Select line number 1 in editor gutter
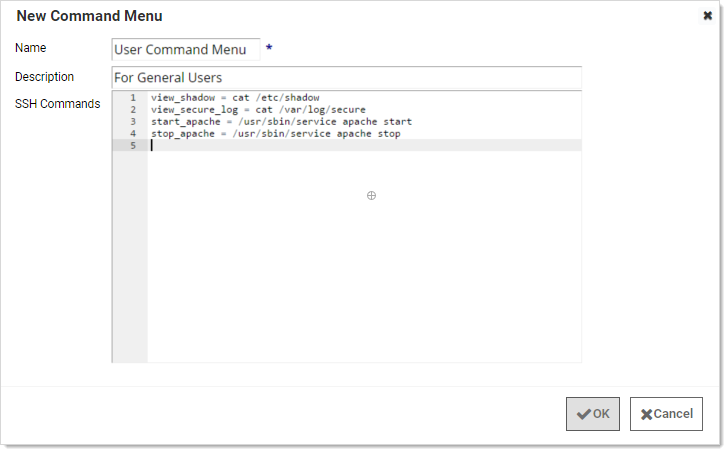728x453 pixels. (x=132, y=98)
